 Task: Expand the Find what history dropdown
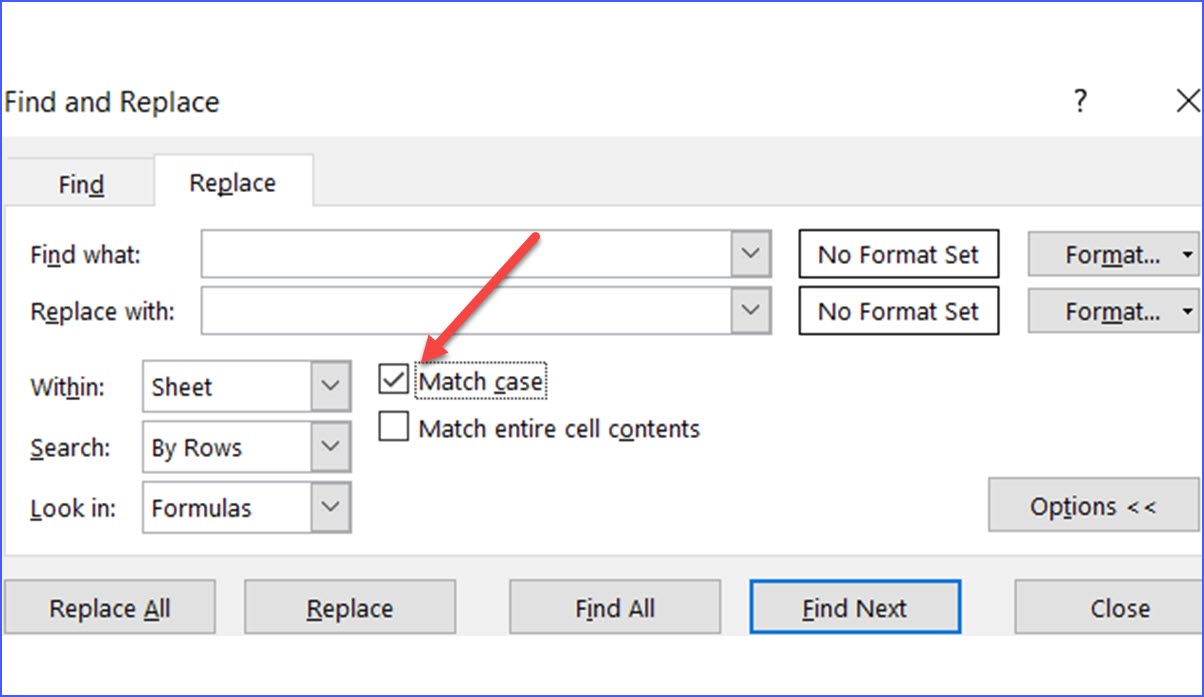[751, 254]
